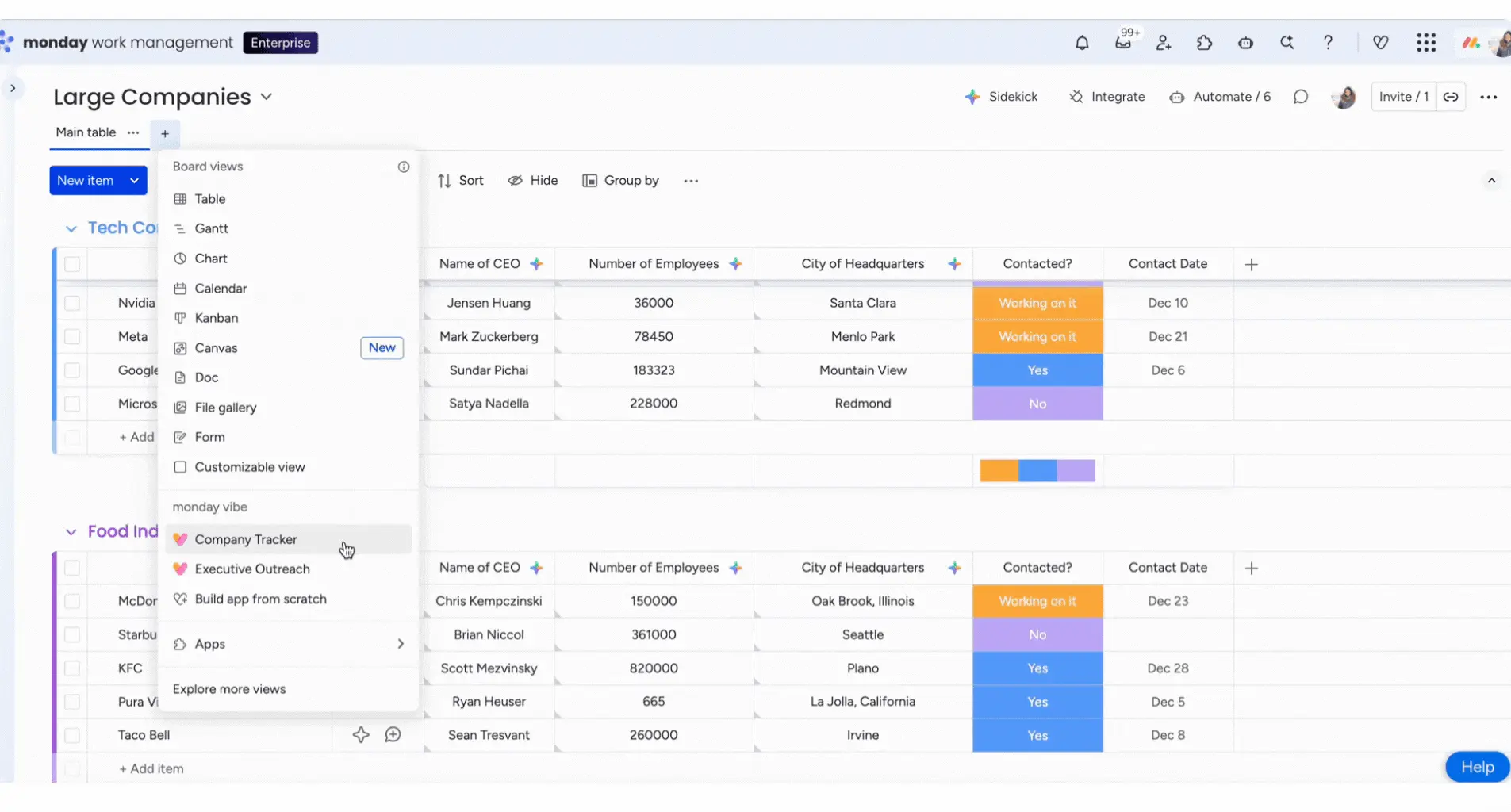
Task: Click the heart icon in top bar
Action: (x=1381, y=43)
